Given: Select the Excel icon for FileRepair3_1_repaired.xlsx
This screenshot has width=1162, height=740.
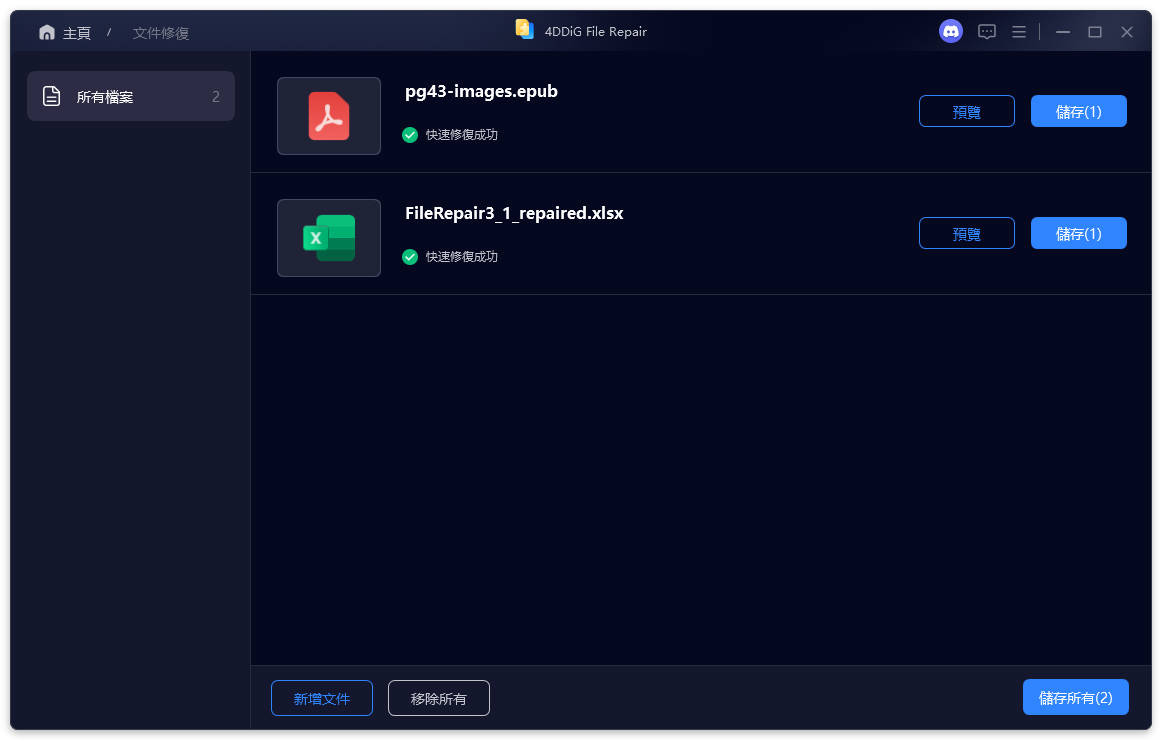Looking at the screenshot, I should tap(329, 238).
